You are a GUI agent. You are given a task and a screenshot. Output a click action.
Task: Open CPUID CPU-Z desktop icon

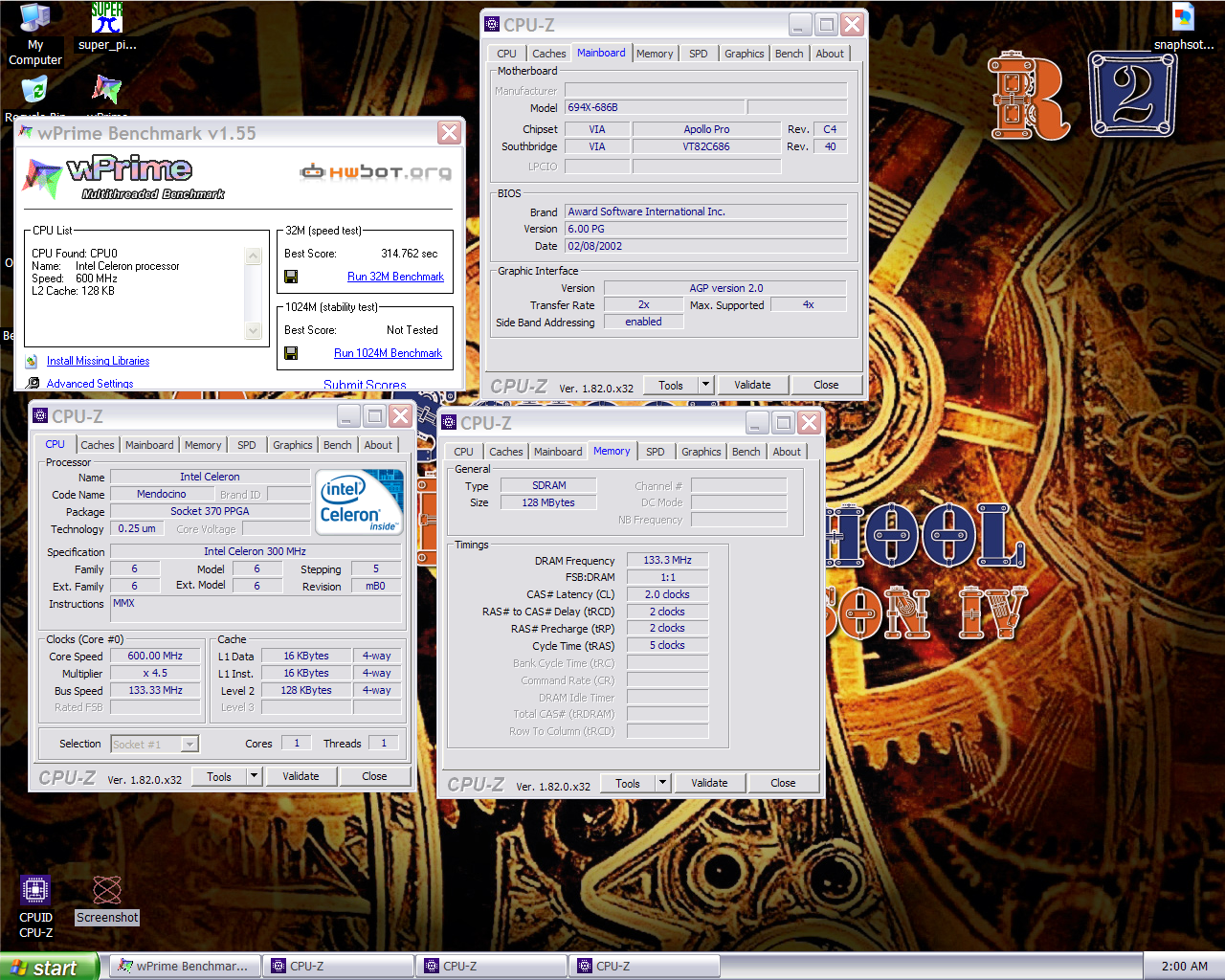click(x=35, y=890)
